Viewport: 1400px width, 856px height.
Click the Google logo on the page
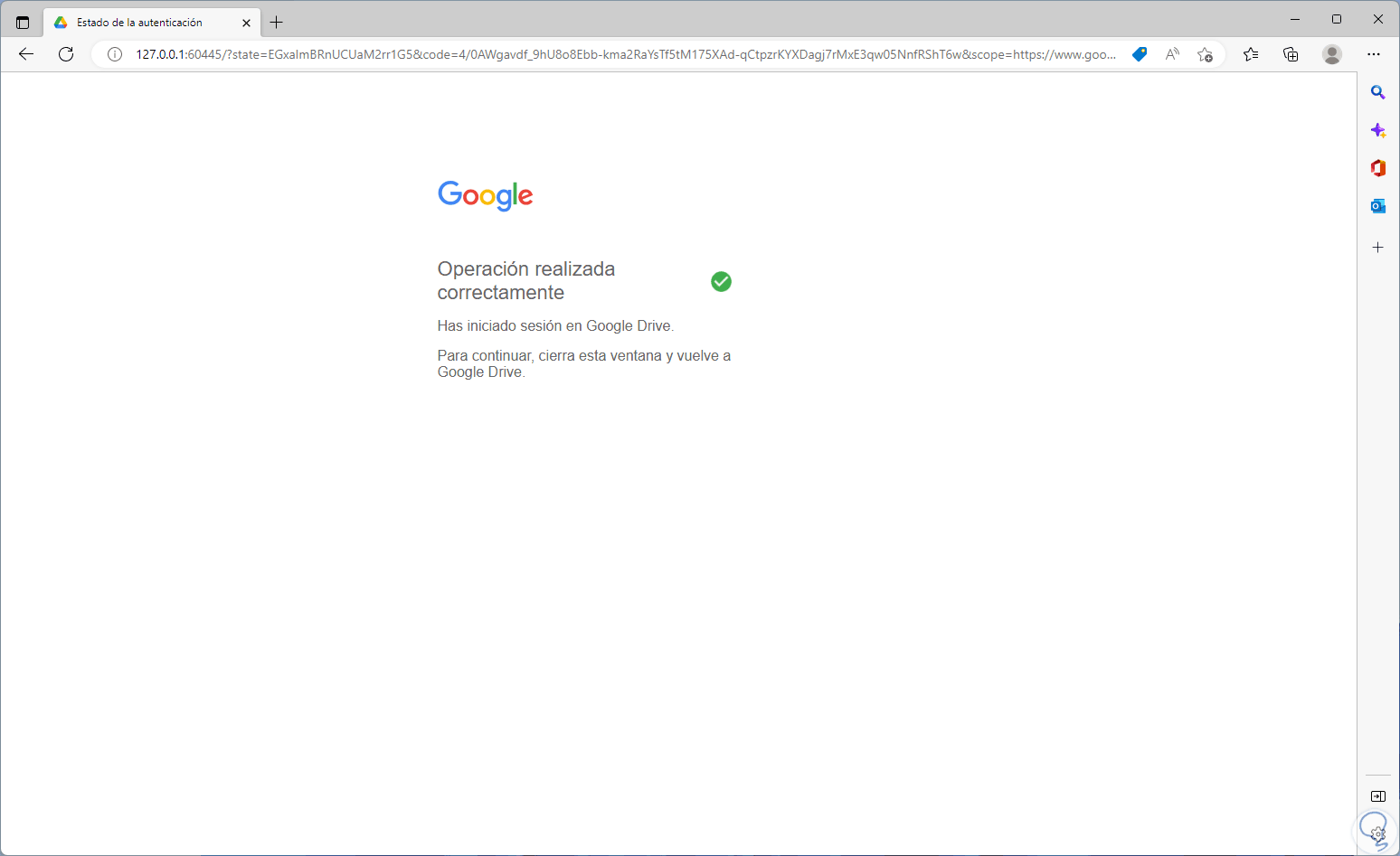486,195
